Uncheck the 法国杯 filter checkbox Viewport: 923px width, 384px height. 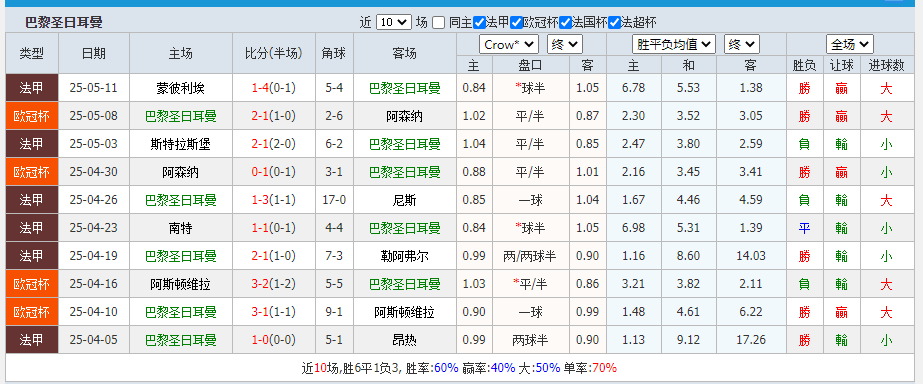565,23
